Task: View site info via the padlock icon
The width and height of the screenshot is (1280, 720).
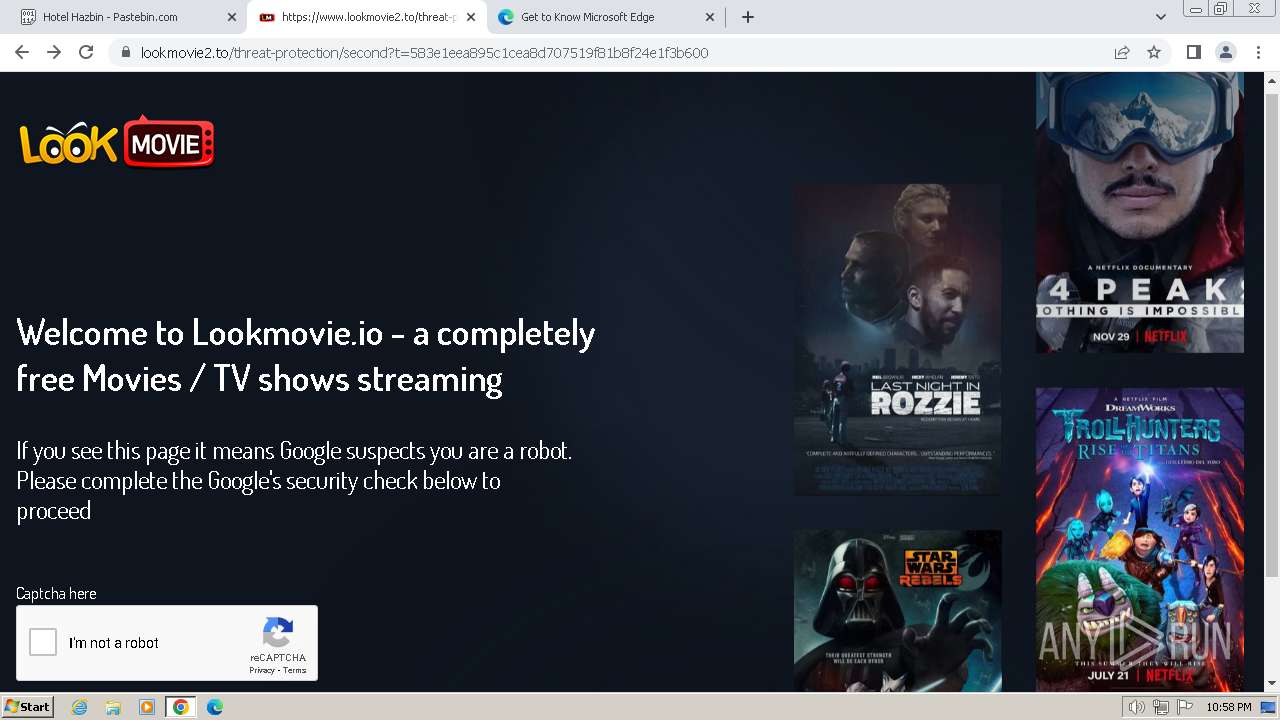Action: coord(125,53)
